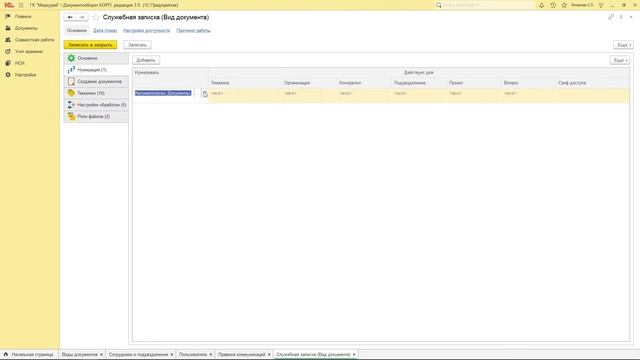Image resolution: width=640 pixels, height=360 pixels.
Task: Click the Действует для column group header
Action: (419, 73)
